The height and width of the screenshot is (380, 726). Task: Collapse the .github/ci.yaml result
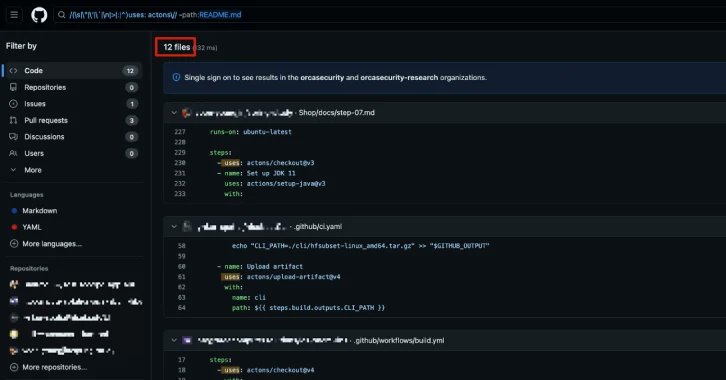(174, 226)
